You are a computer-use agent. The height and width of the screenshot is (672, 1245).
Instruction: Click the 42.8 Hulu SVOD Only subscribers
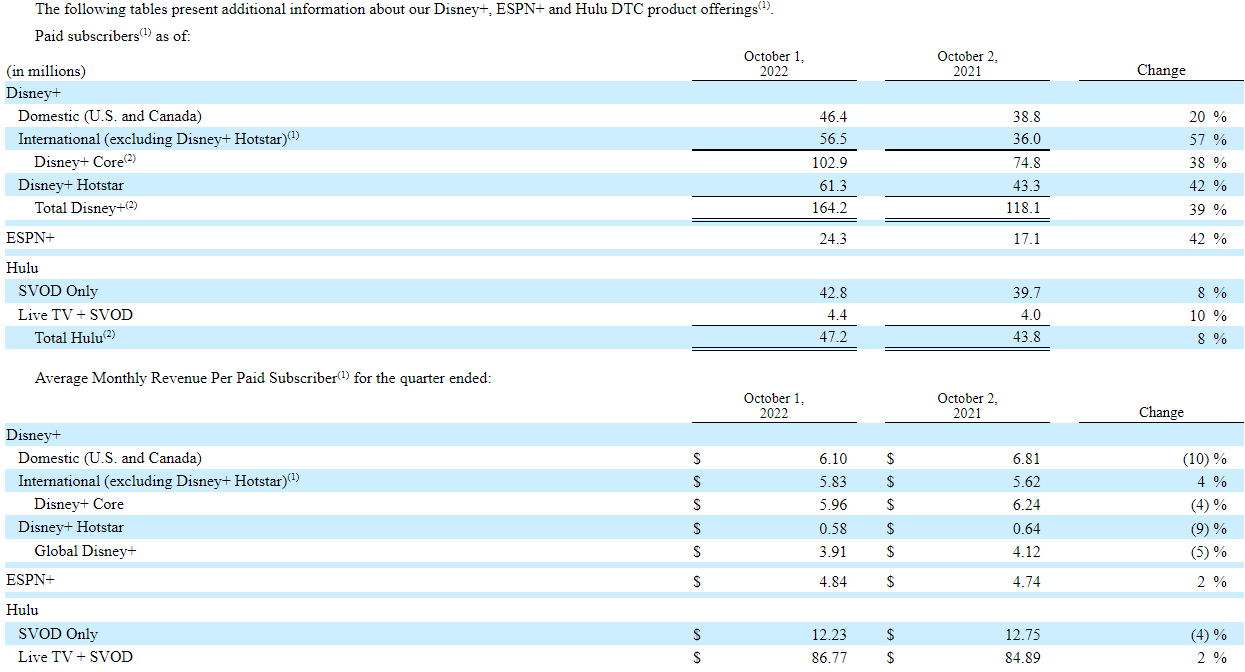click(x=833, y=292)
